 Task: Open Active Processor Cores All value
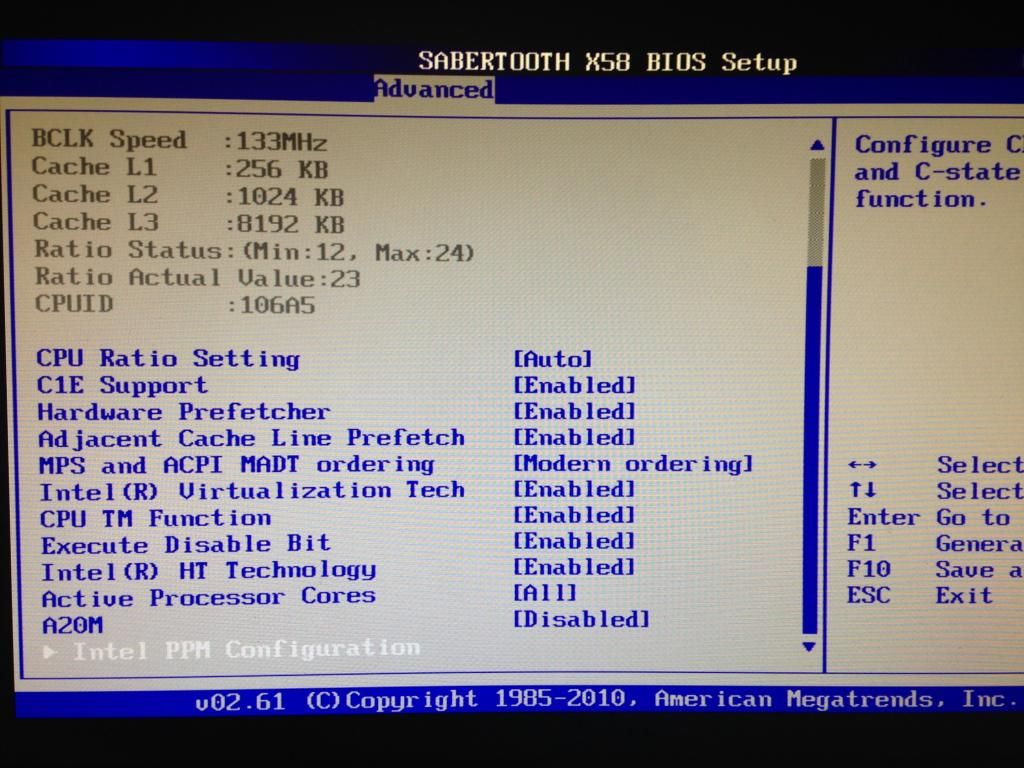(x=545, y=593)
